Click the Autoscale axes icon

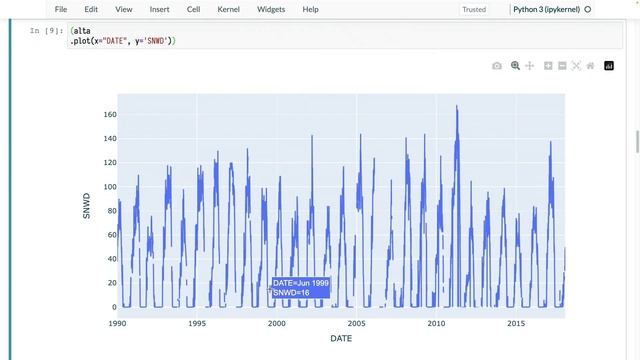point(576,66)
